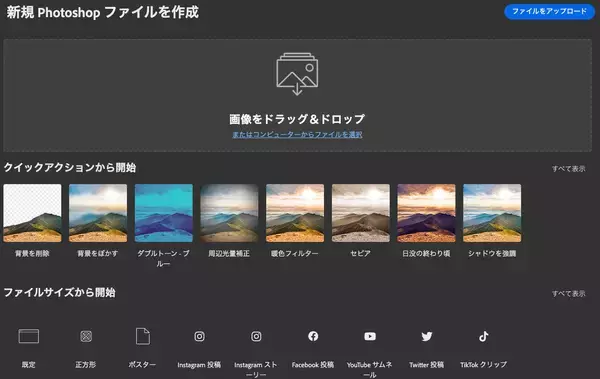Select the 周辺光量補正 thumbnail
600x379 pixels.
click(229, 213)
